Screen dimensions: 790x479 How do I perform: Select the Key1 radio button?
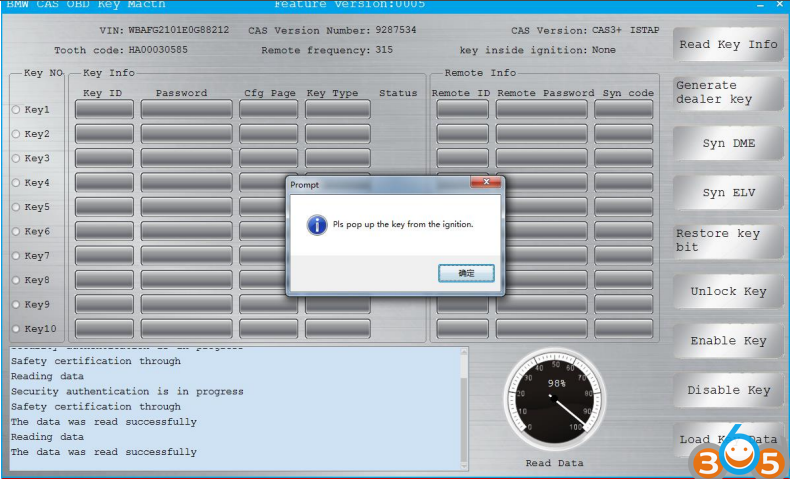[16, 109]
